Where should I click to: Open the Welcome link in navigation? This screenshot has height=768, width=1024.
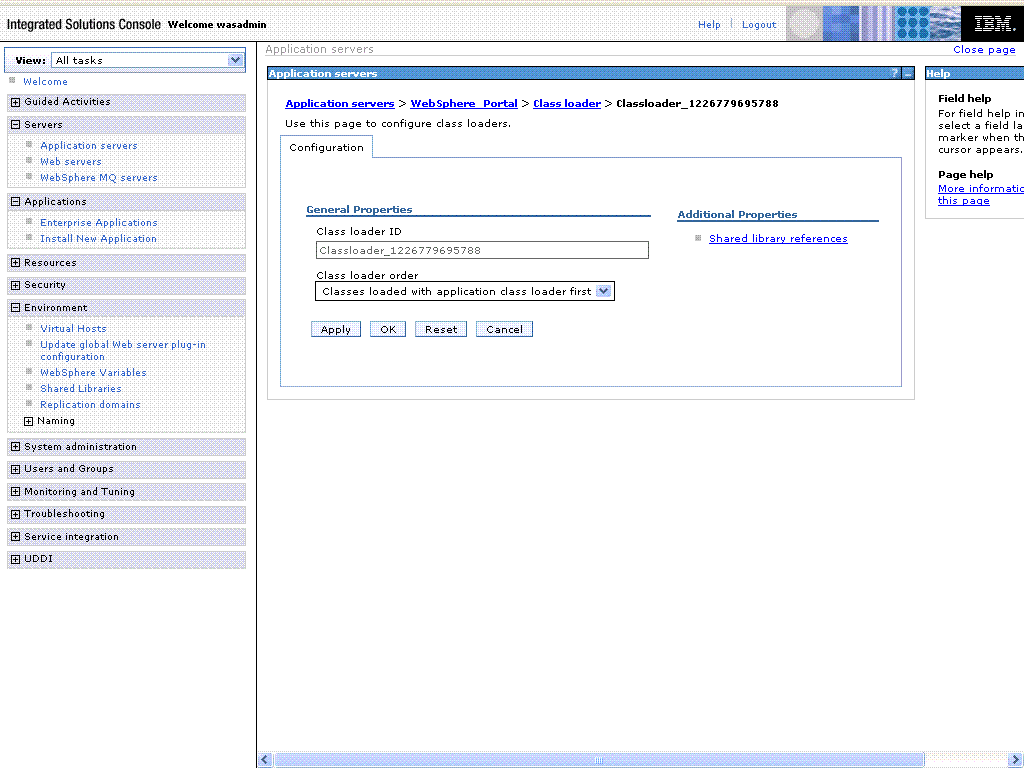(45, 82)
